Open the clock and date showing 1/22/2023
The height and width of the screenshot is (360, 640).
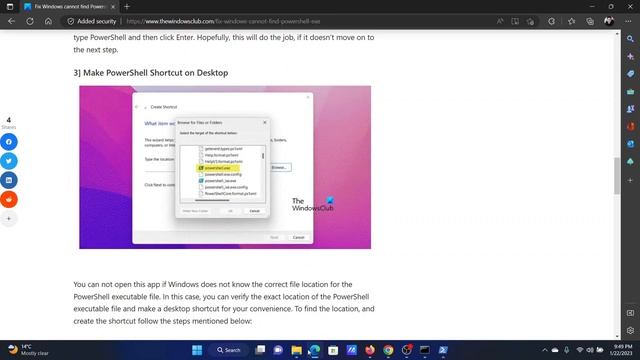coord(621,350)
